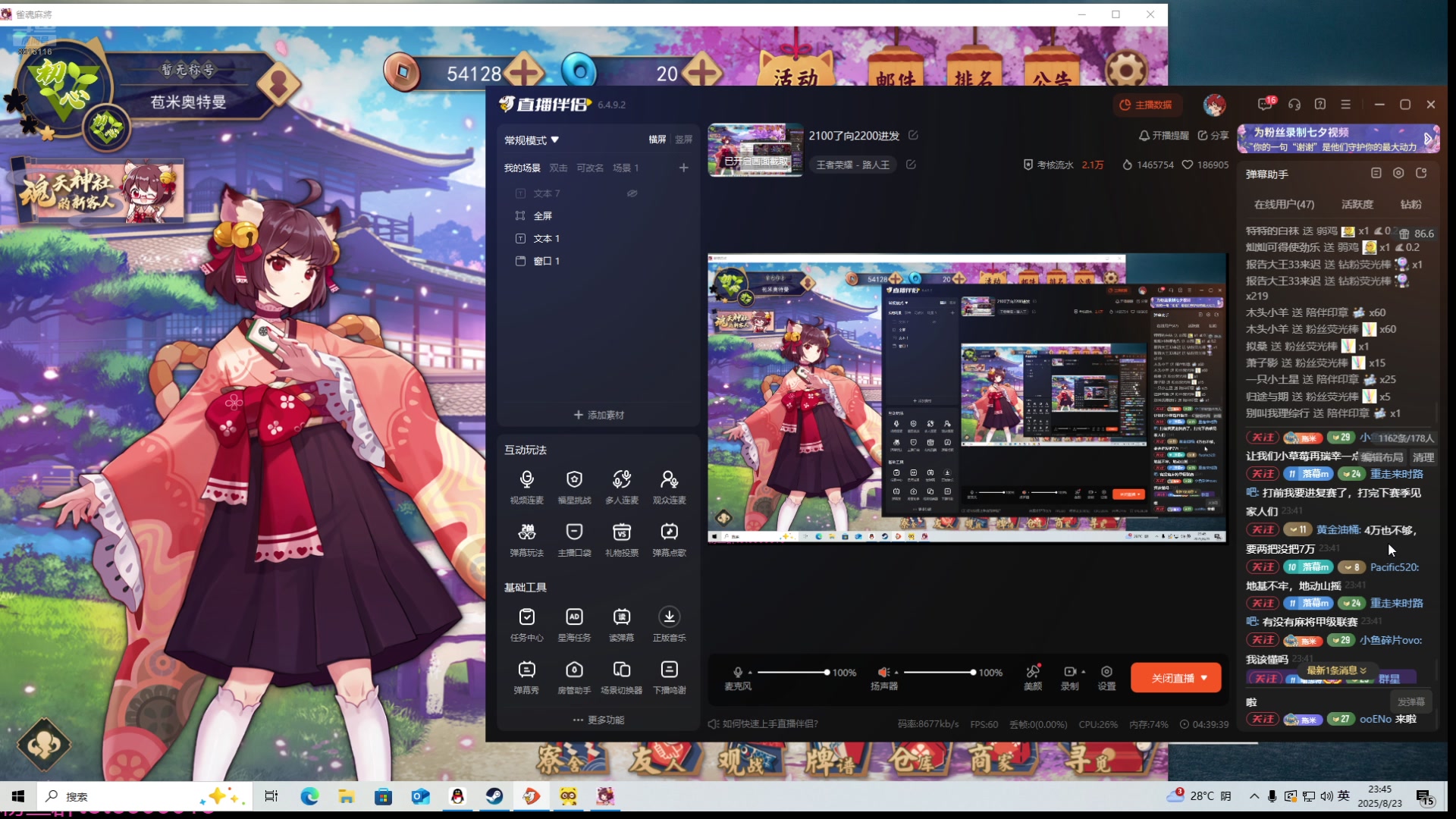The height and width of the screenshot is (819, 1456).
Task: Click the stream cover thumbnail
Action: click(x=755, y=150)
